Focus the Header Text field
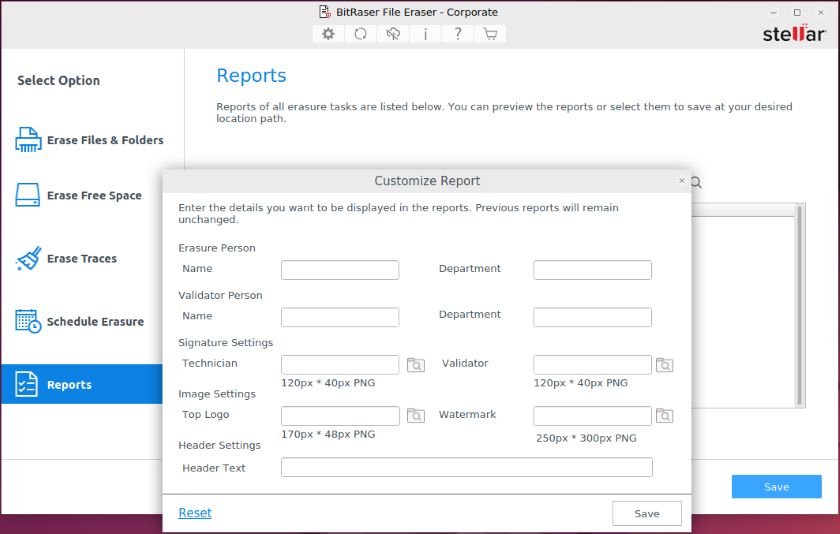This screenshot has height=534, width=840. [467, 467]
